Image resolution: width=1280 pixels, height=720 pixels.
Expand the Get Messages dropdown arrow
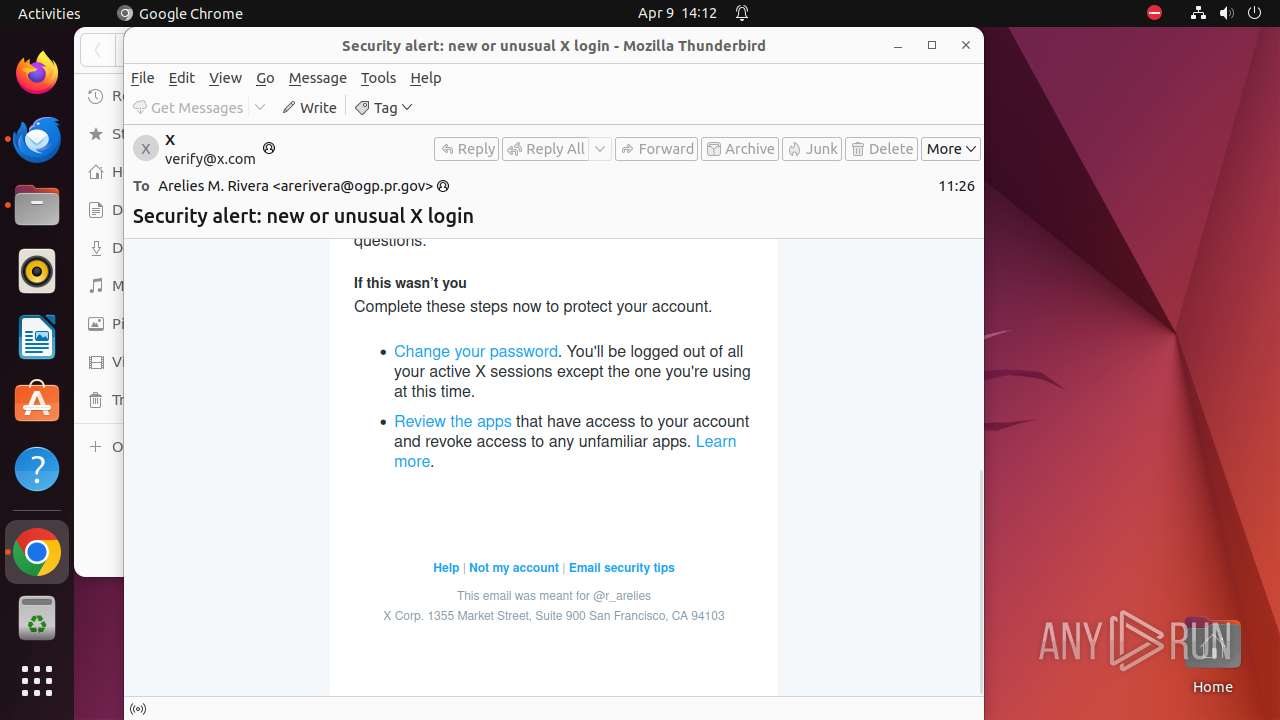click(x=260, y=107)
